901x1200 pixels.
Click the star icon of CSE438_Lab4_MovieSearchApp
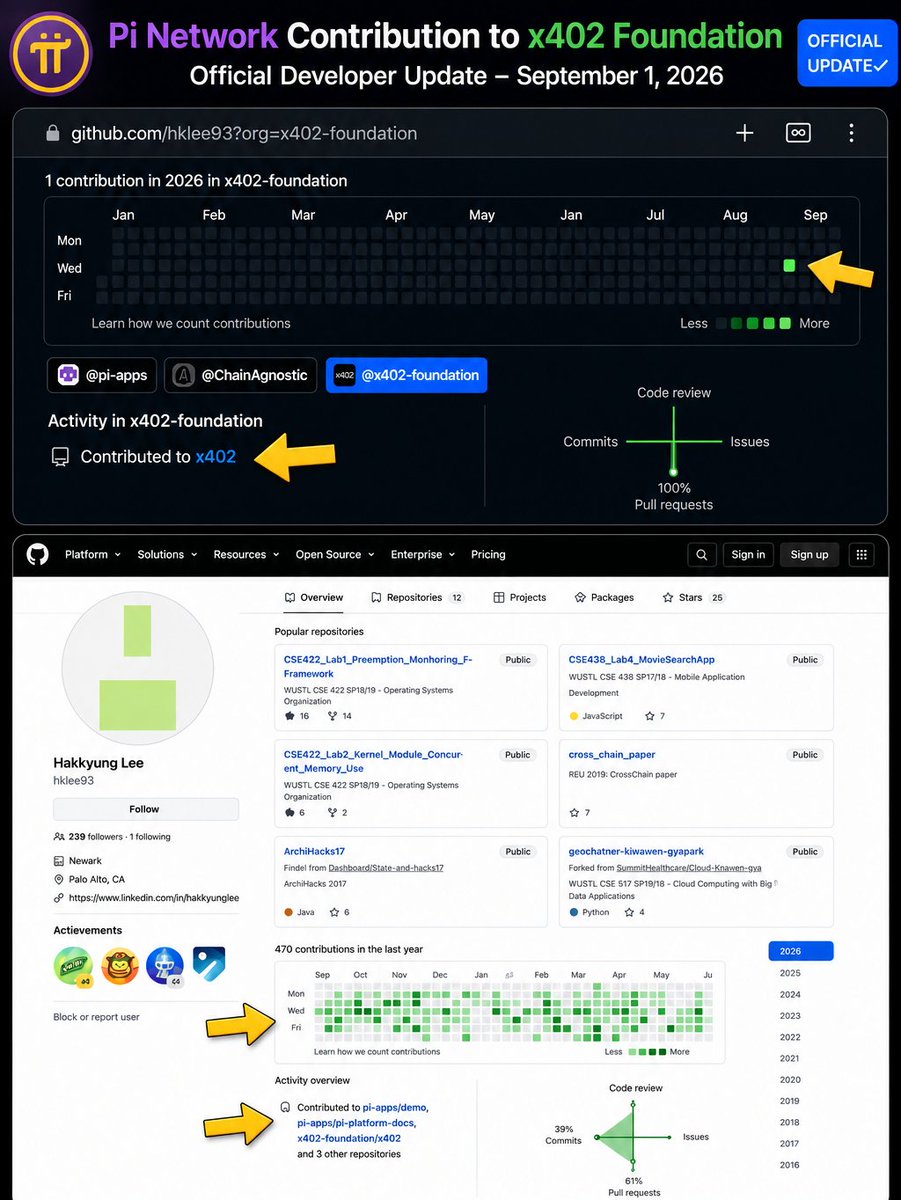tap(649, 716)
